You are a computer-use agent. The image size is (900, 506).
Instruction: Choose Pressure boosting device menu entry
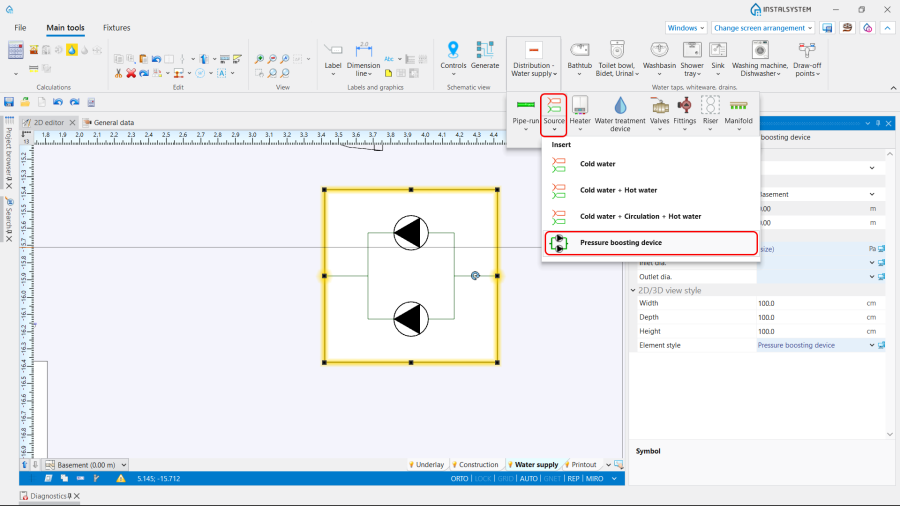click(620, 242)
